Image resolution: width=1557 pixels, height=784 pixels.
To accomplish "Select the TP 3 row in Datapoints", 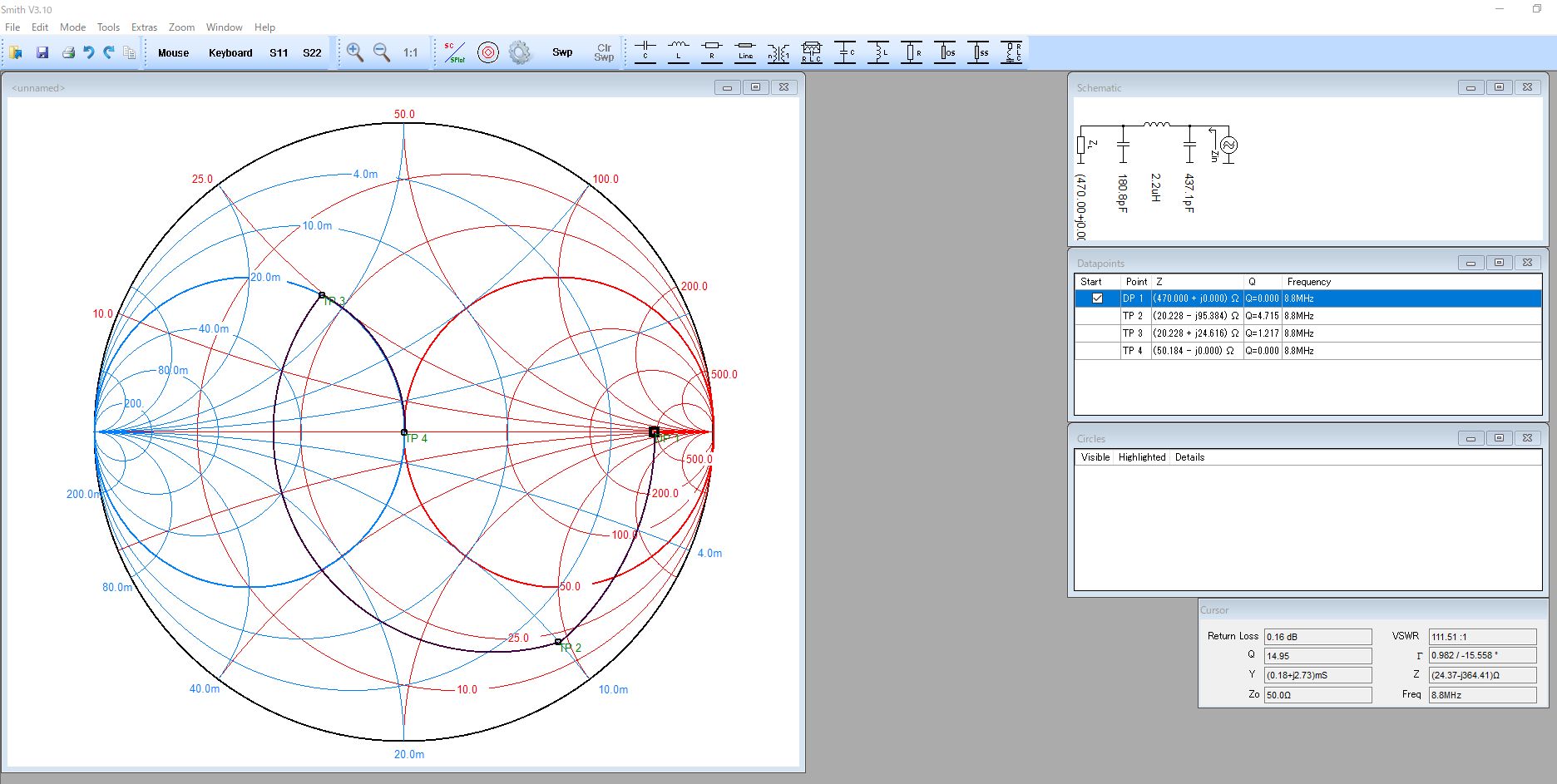I will (1307, 333).
